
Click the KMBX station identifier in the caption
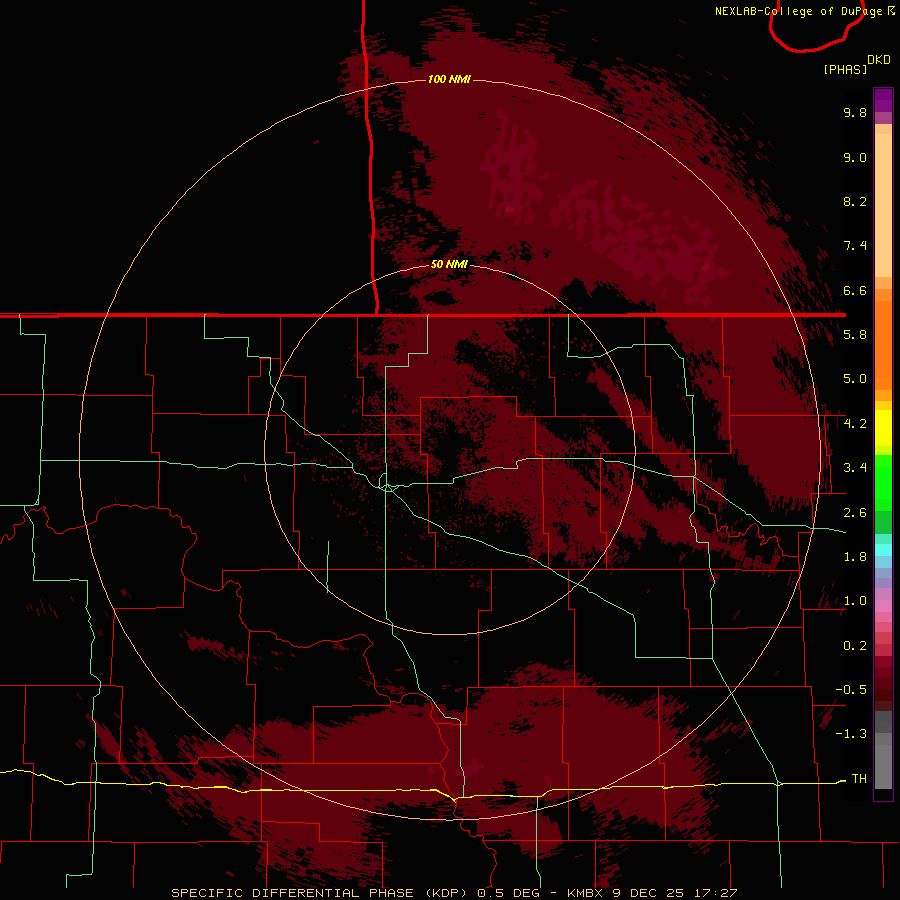click(585, 893)
